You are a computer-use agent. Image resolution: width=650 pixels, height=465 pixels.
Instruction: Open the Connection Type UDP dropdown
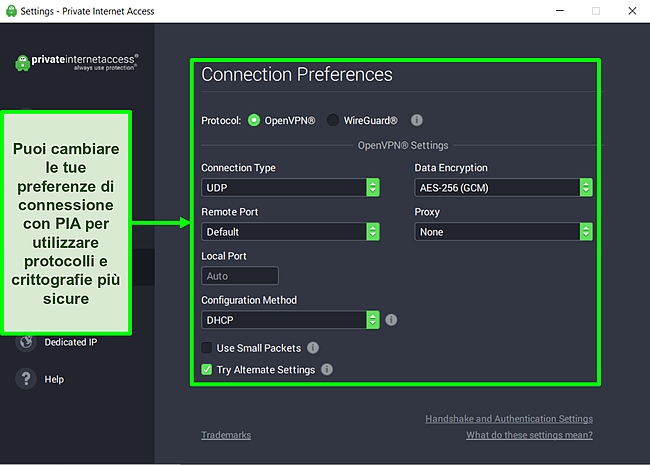(290, 187)
